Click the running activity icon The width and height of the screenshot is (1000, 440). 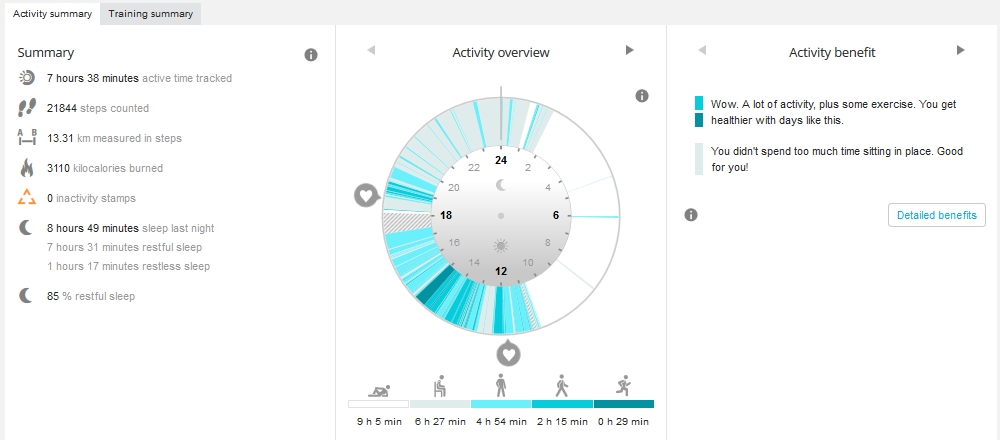(623, 386)
